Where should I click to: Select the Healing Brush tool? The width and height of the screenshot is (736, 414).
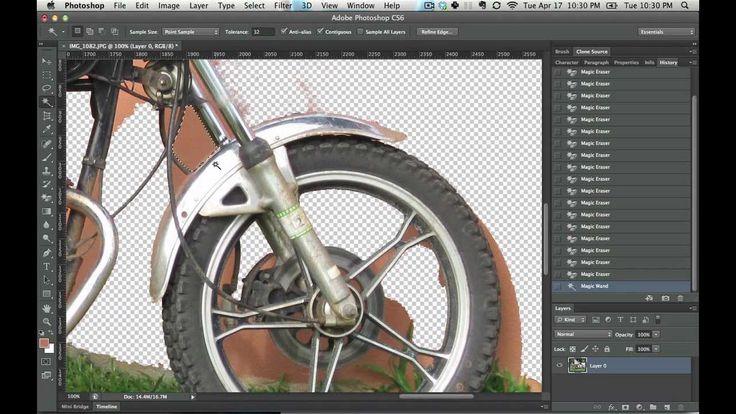click(x=46, y=144)
